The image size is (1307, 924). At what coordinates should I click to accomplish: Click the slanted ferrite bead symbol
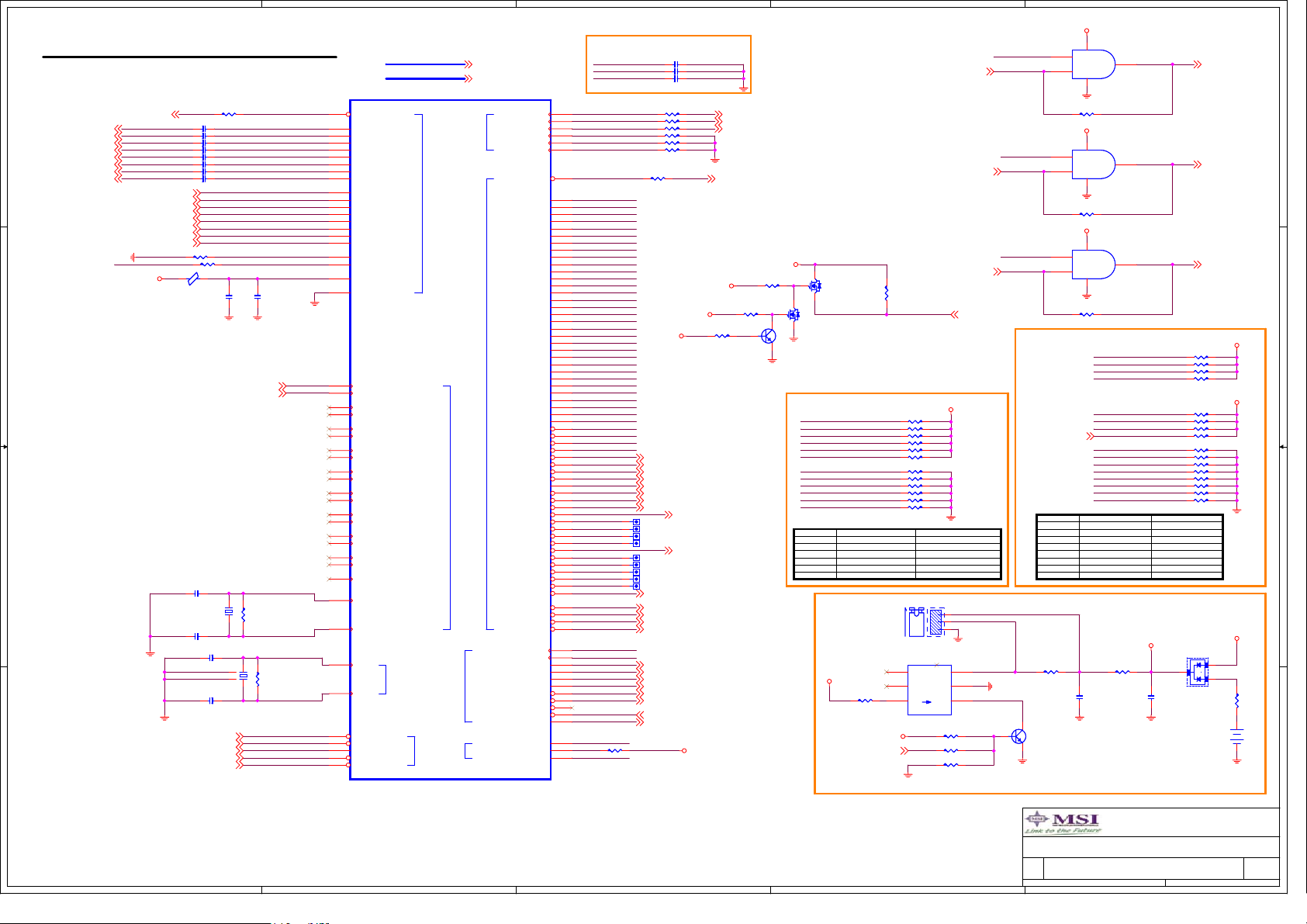pos(193,279)
